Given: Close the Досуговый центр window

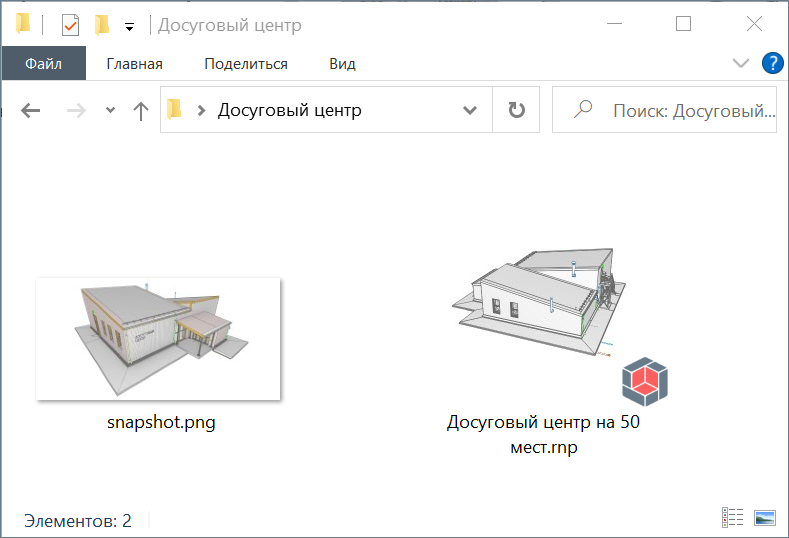Looking at the screenshot, I should 754,24.
